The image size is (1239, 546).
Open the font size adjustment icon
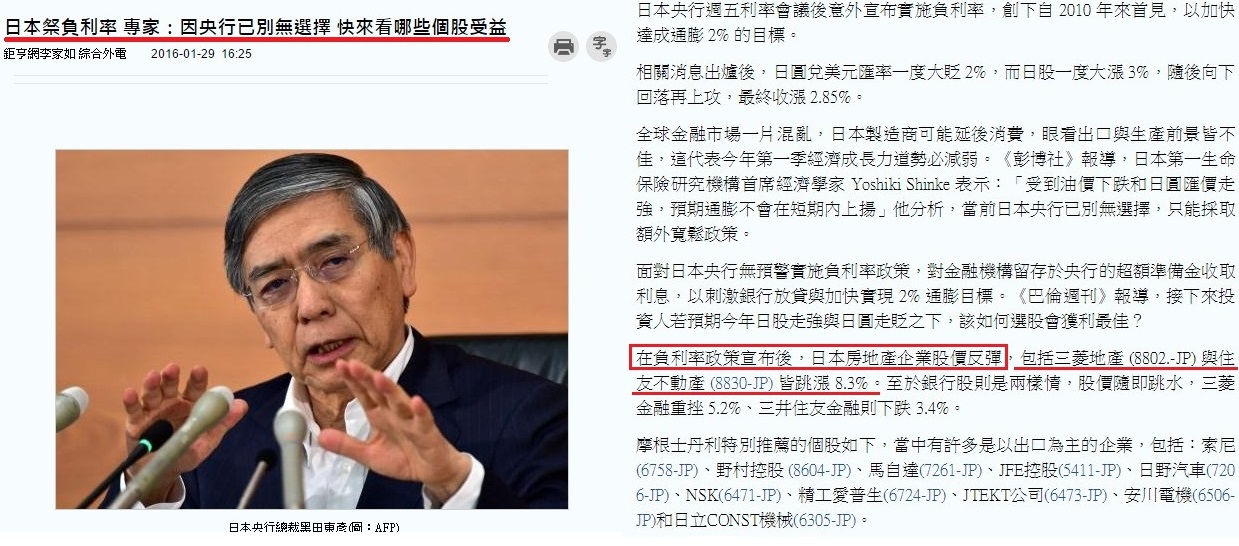coord(601,46)
